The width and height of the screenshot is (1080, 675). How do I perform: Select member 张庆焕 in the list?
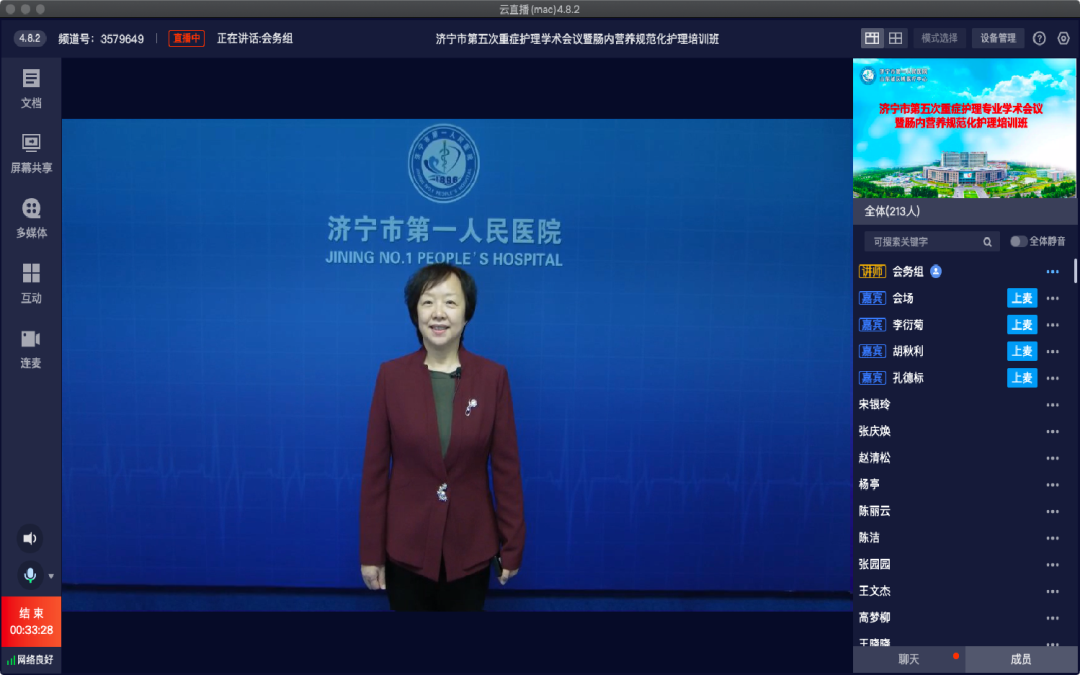pos(875,431)
